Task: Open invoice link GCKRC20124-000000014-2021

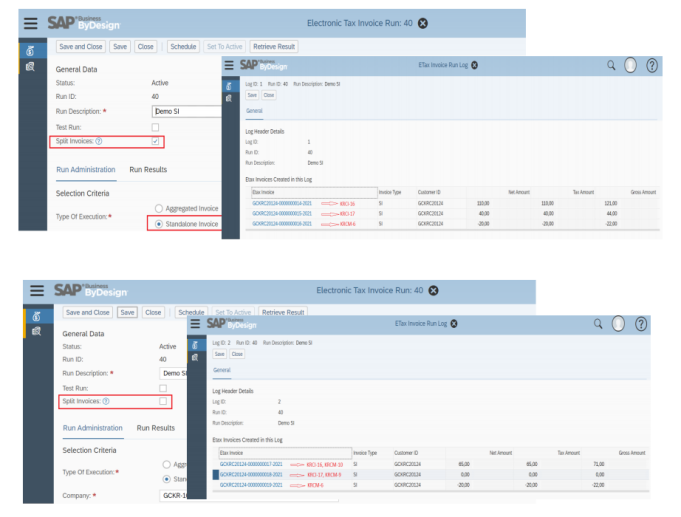Action: pyautogui.click(x=283, y=203)
